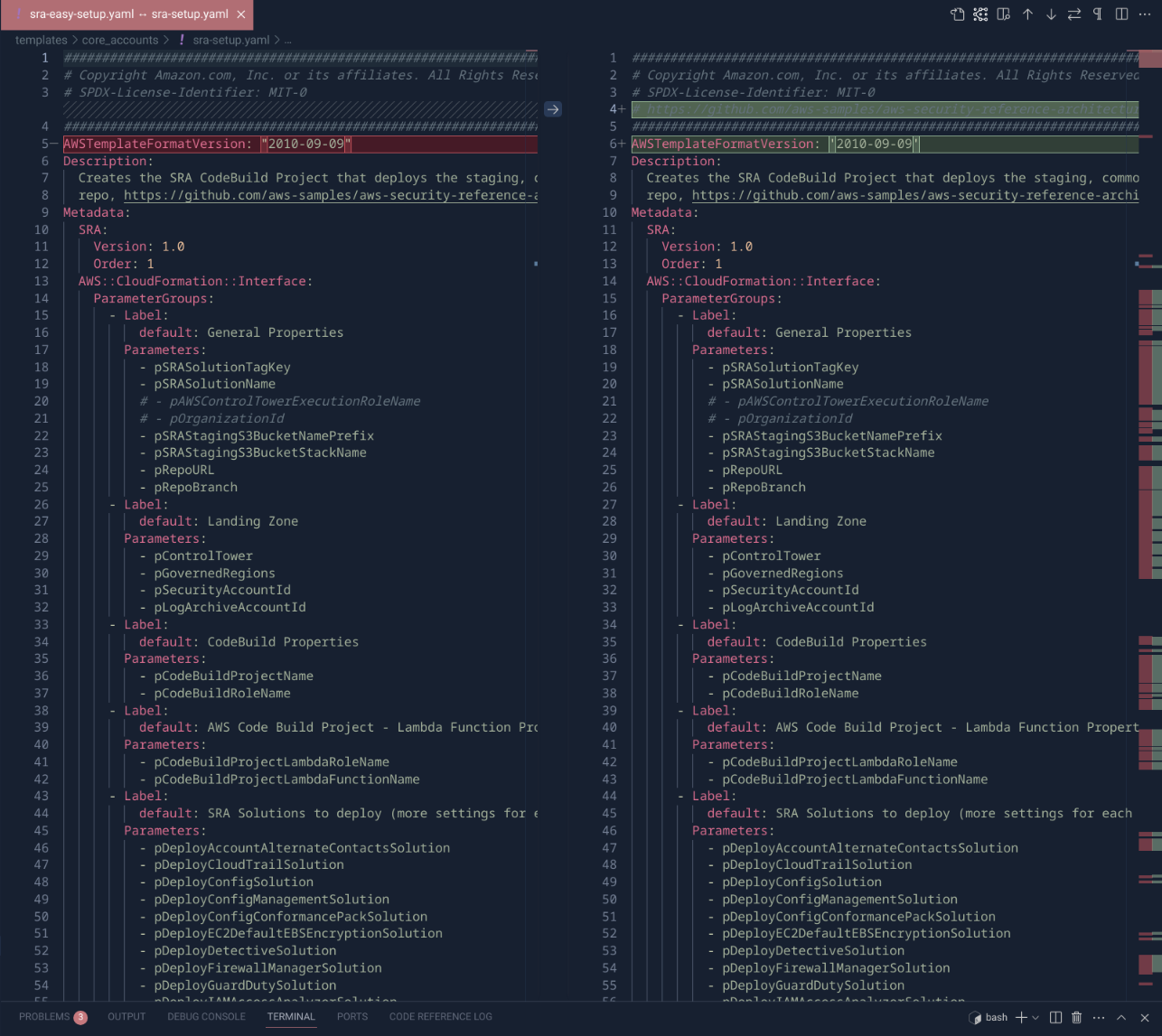
Task: Click the sra-setup.yaml breadcrumb
Action: pyautogui.click(x=230, y=40)
